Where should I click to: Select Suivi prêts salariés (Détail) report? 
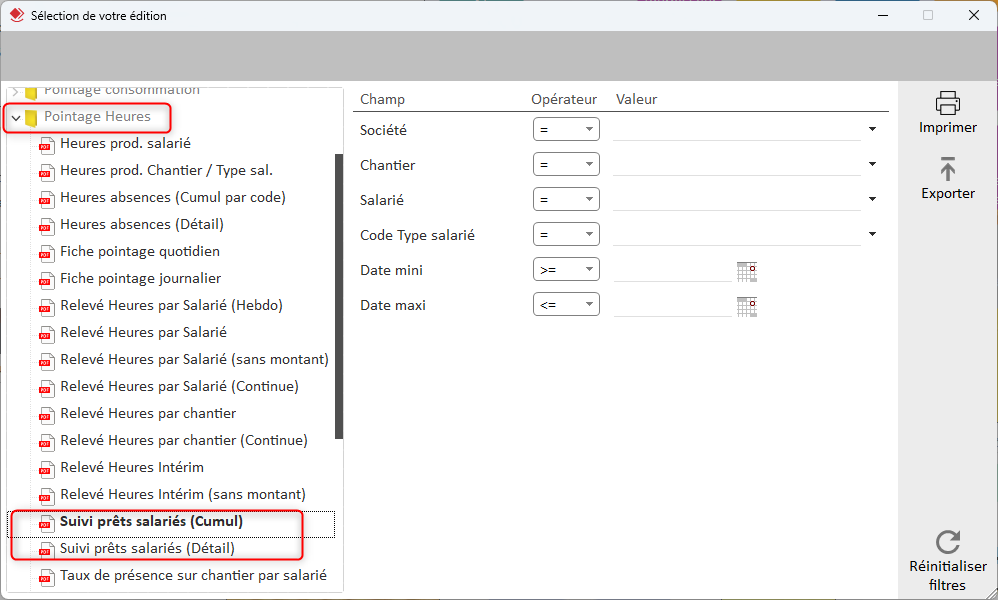(147, 548)
